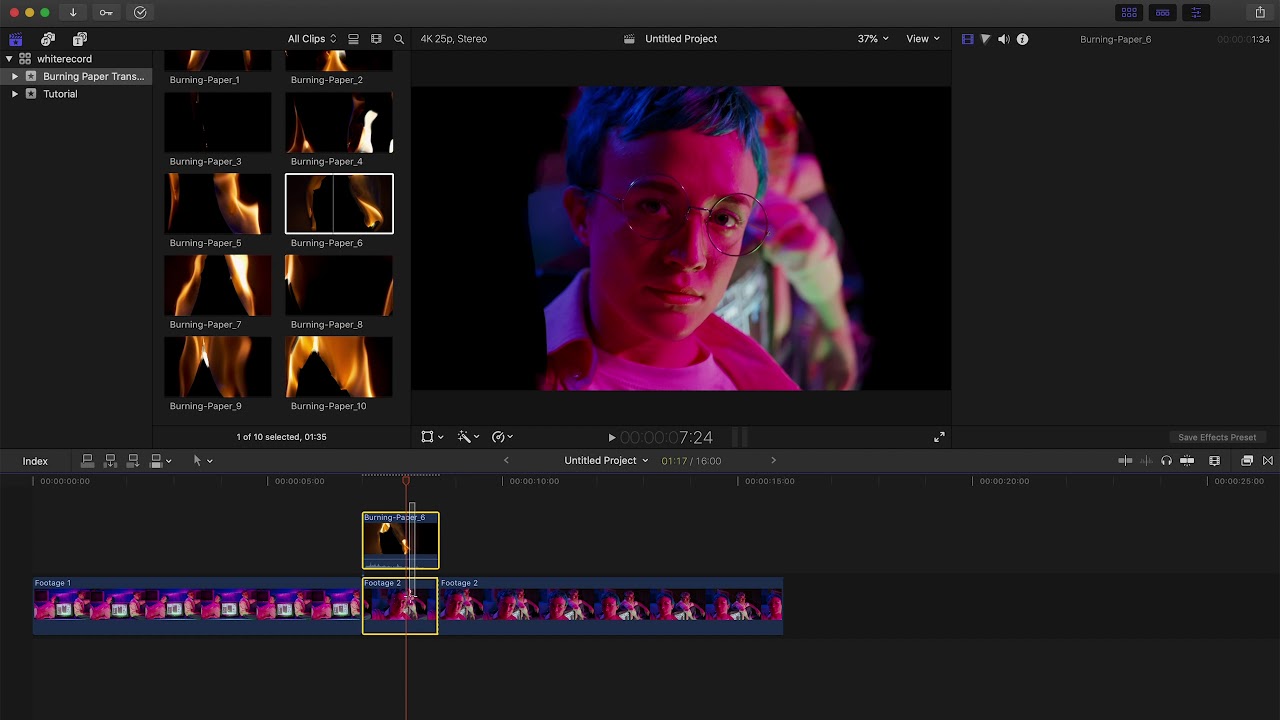Show the Effects browser icon
The width and height of the screenshot is (1280, 720).
click(1247, 461)
